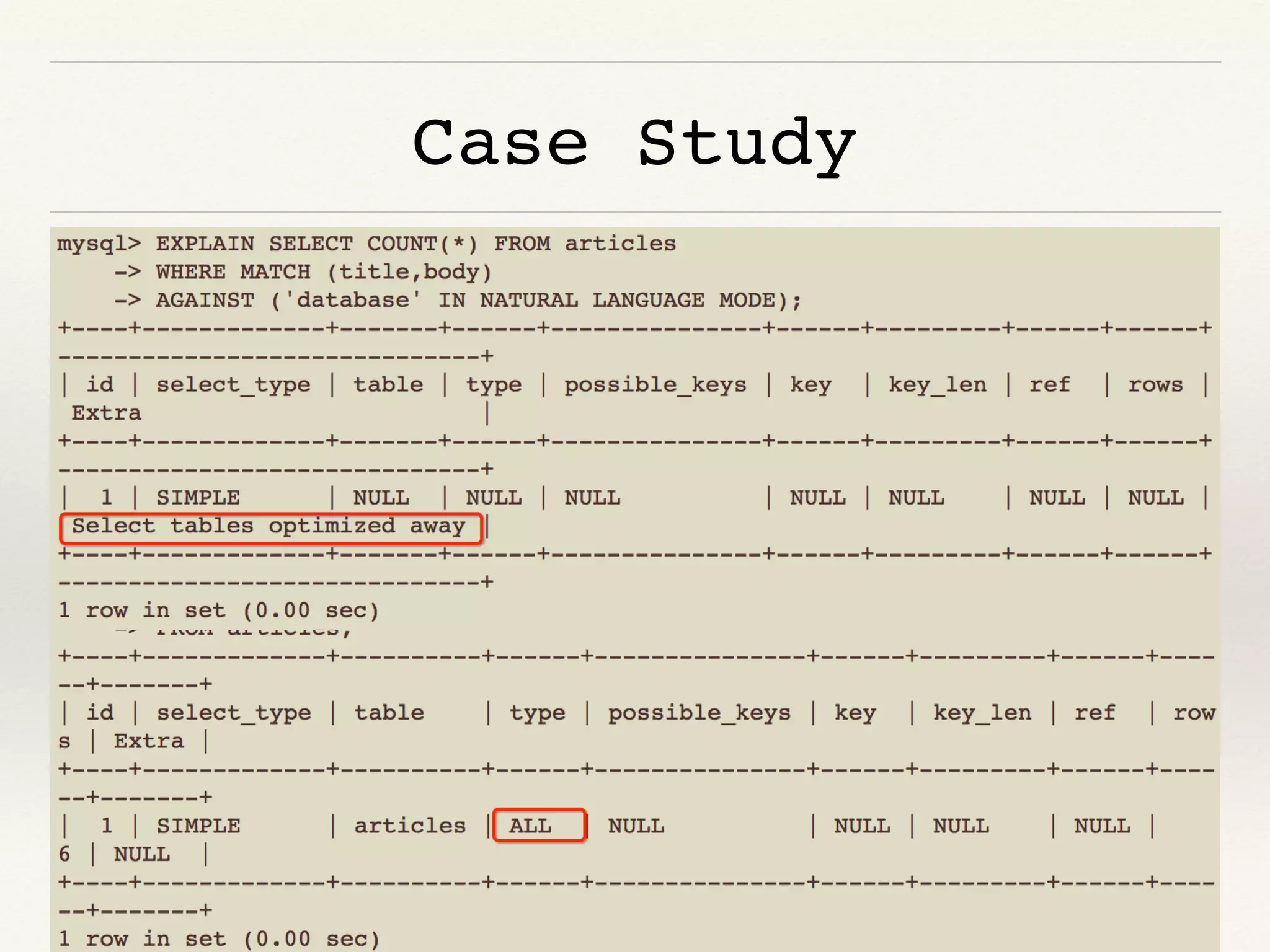This screenshot has width=1270, height=952.
Task: Click the "WHERE MATCH (title,body)" line
Action: [x=324, y=272]
